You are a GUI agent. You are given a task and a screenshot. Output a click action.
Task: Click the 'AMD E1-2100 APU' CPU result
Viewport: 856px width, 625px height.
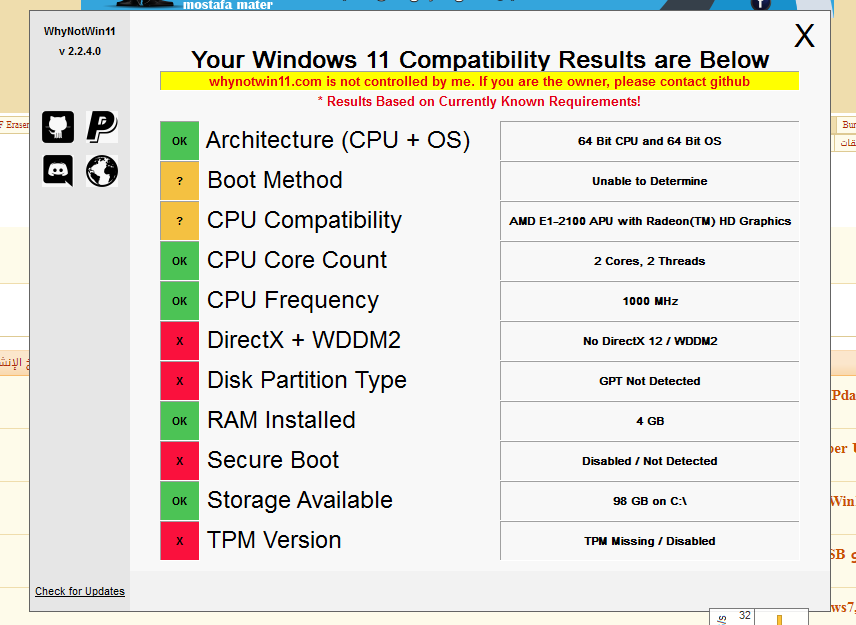pos(650,221)
